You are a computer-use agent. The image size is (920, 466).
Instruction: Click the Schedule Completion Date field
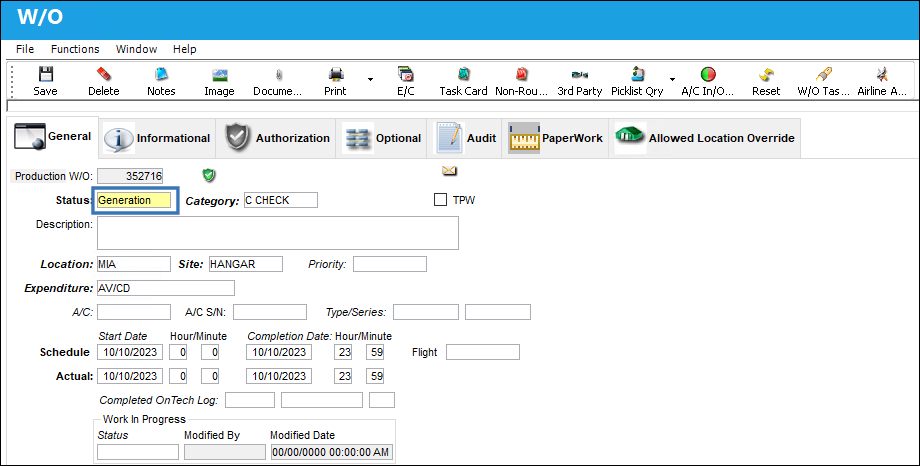tap(279, 352)
